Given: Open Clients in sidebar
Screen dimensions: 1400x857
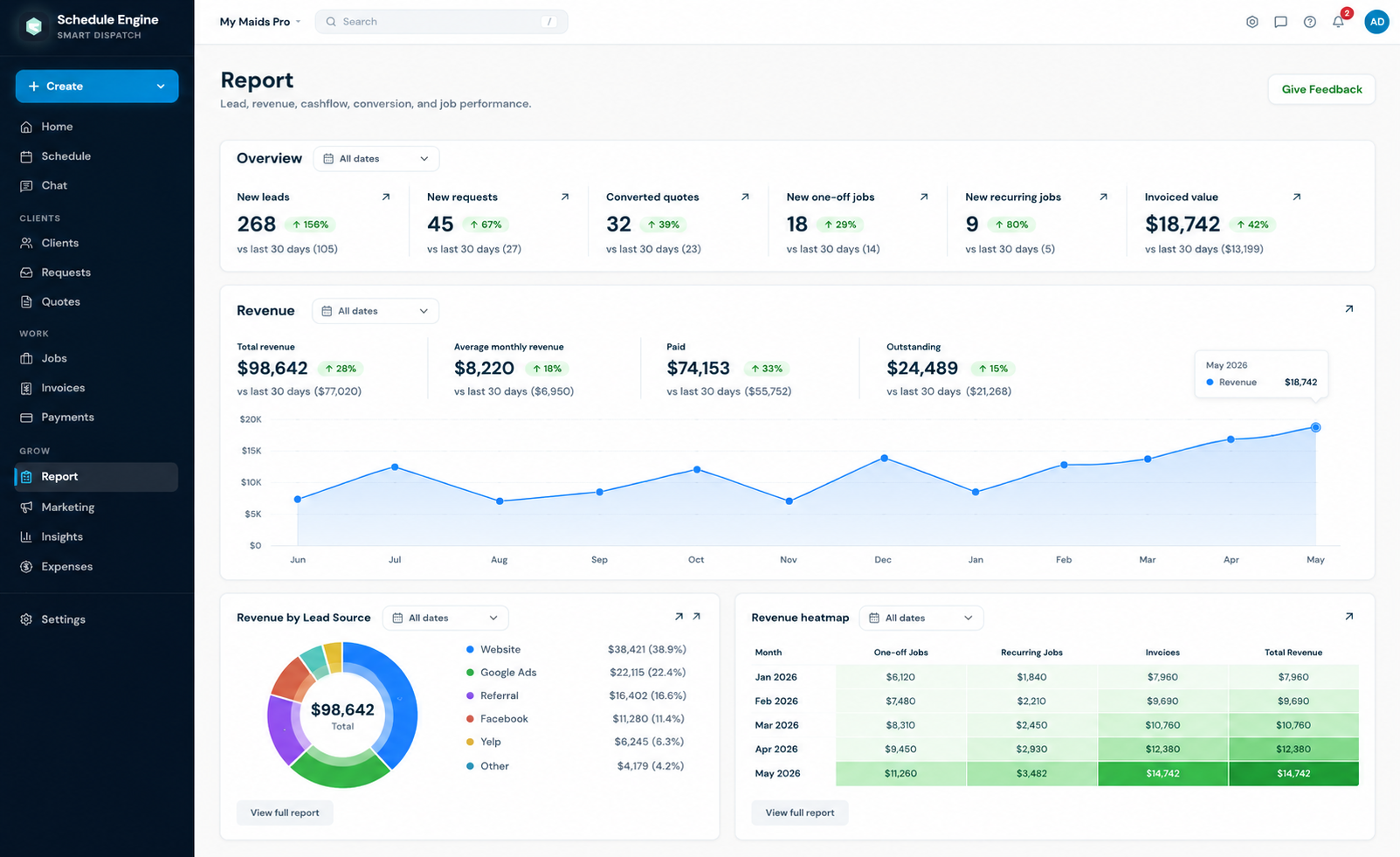Looking at the screenshot, I should 97,243.
